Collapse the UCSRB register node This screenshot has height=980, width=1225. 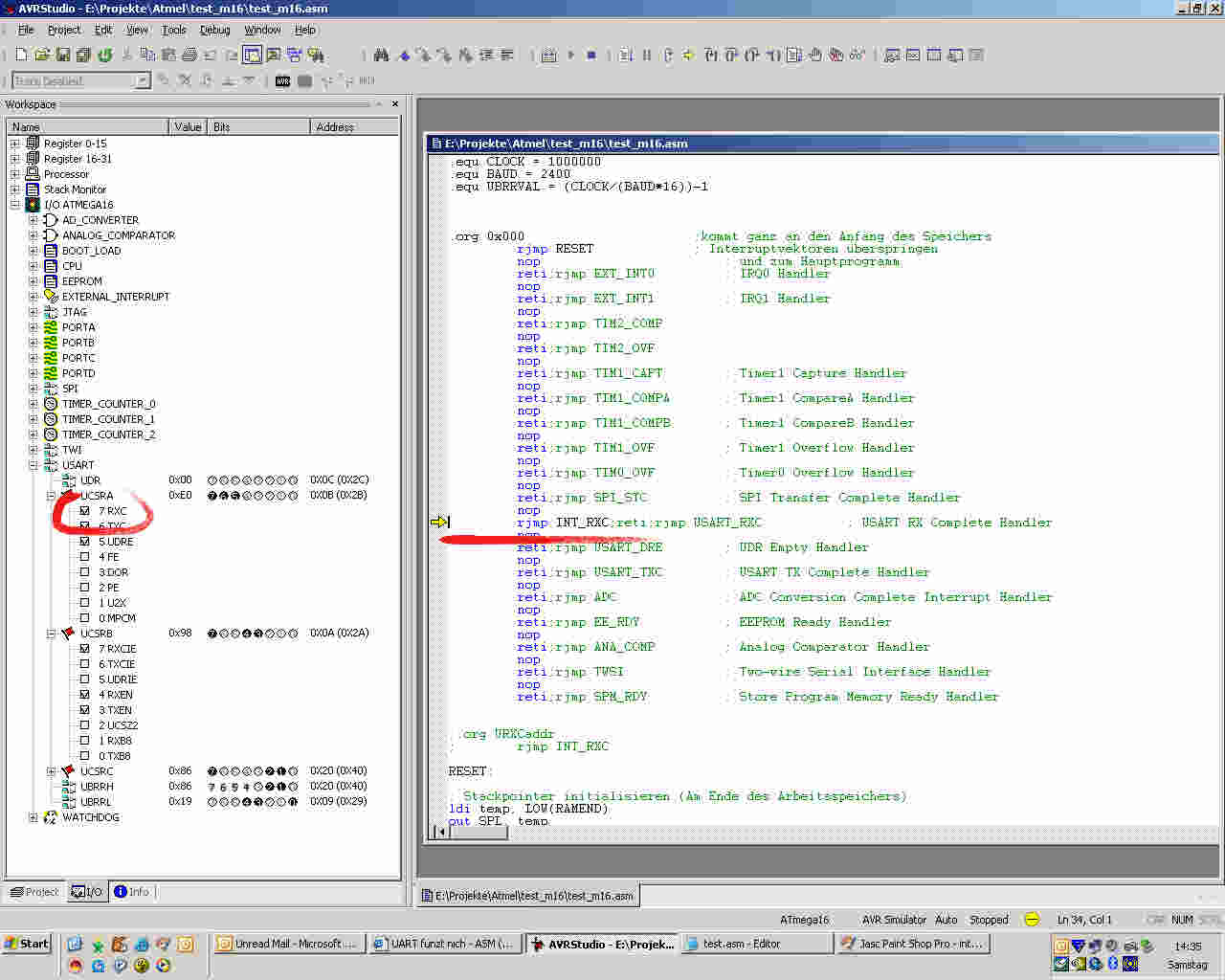[x=51, y=634]
